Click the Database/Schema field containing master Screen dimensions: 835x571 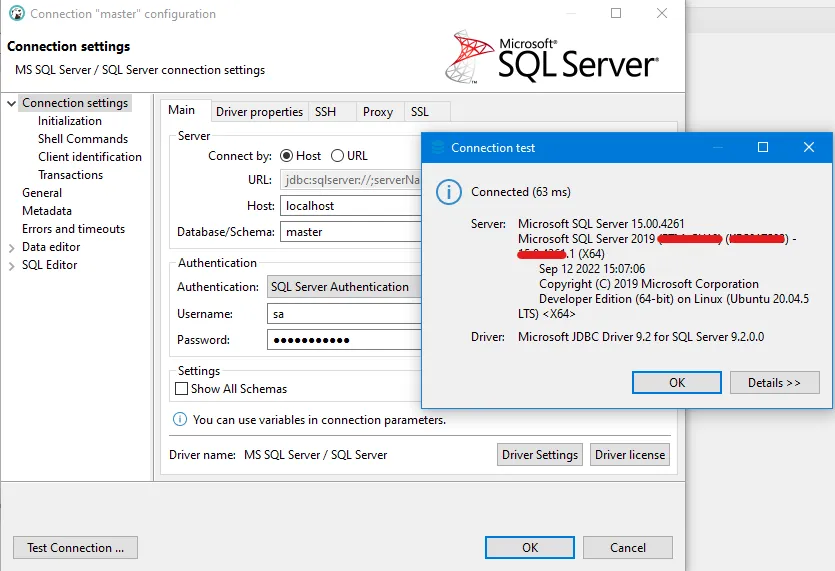coord(351,232)
